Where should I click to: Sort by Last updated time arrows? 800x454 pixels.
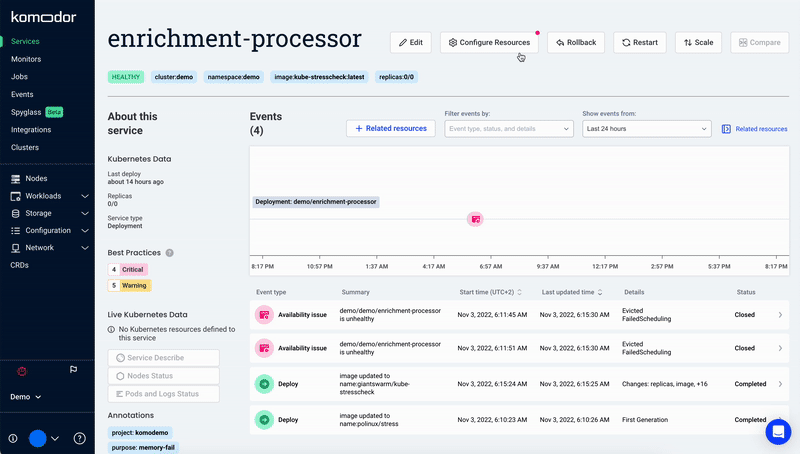tap(600, 292)
